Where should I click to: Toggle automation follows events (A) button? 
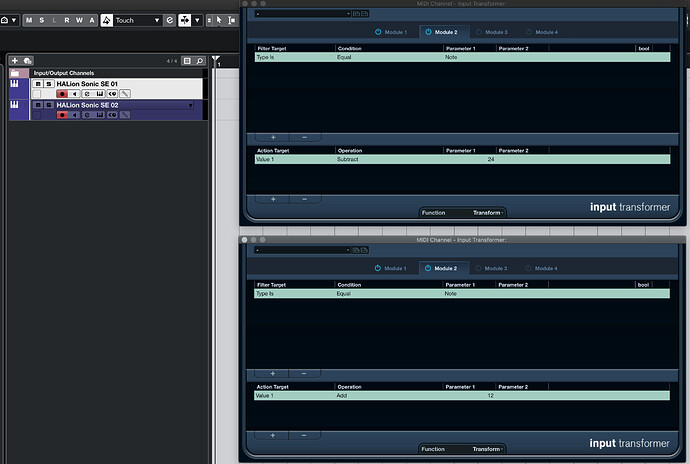92,20
